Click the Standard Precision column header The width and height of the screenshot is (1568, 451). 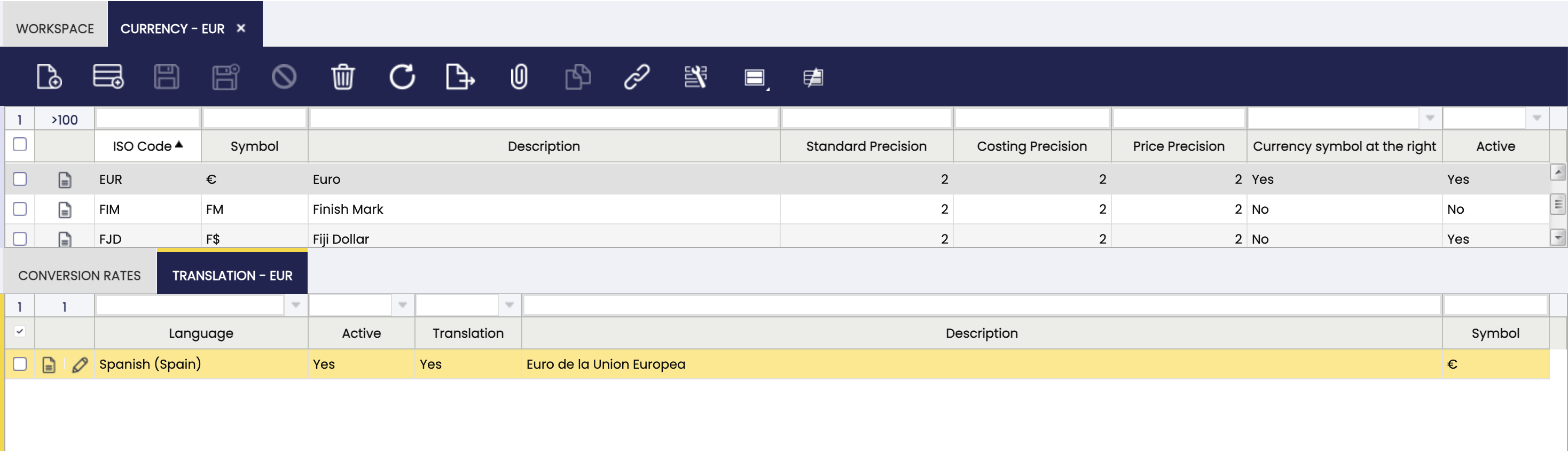[x=866, y=146]
